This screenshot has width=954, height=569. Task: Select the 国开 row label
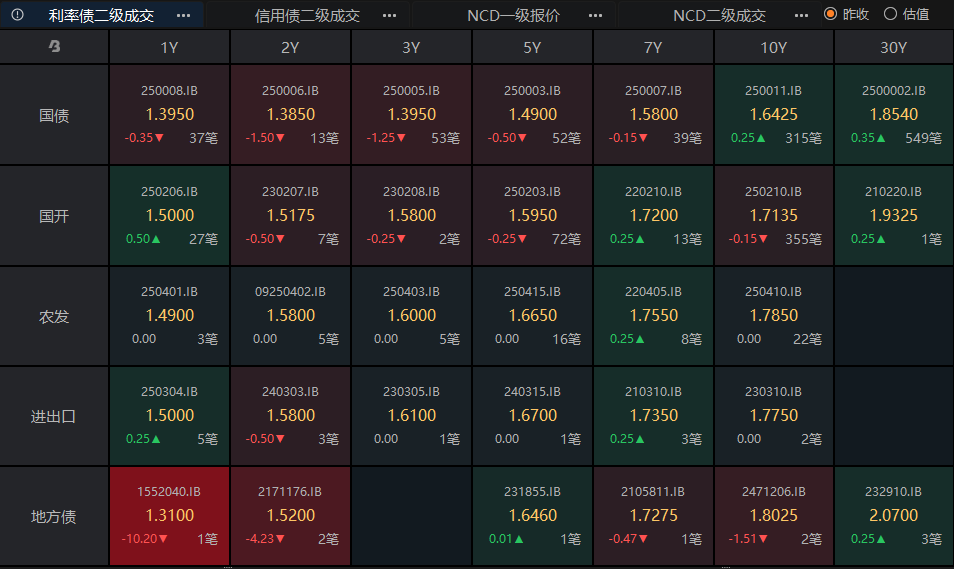pyautogui.click(x=54, y=216)
